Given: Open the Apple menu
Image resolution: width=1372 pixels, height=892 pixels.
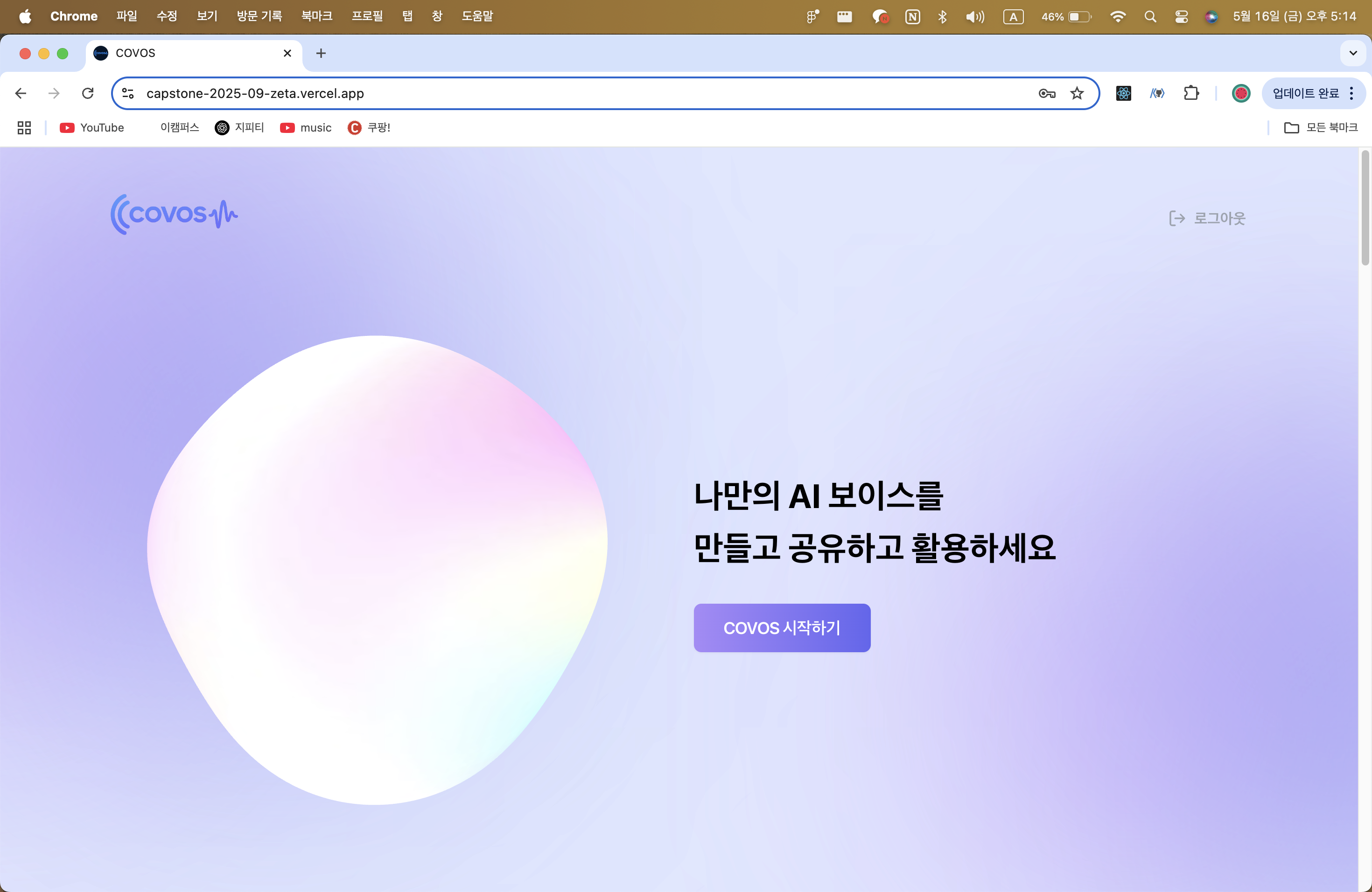Looking at the screenshot, I should pyautogui.click(x=25, y=16).
